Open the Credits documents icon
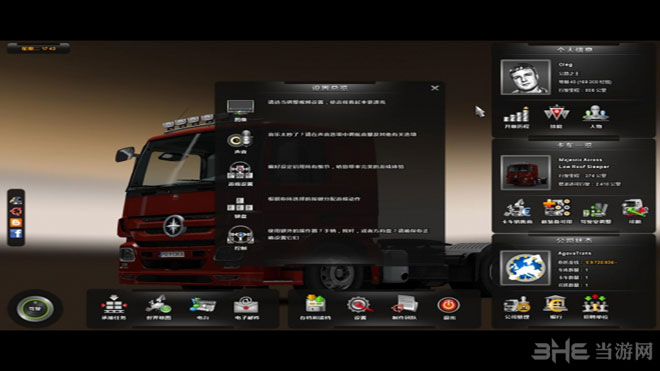The height and width of the screenshot is (371, 660). tap(404, 304)
